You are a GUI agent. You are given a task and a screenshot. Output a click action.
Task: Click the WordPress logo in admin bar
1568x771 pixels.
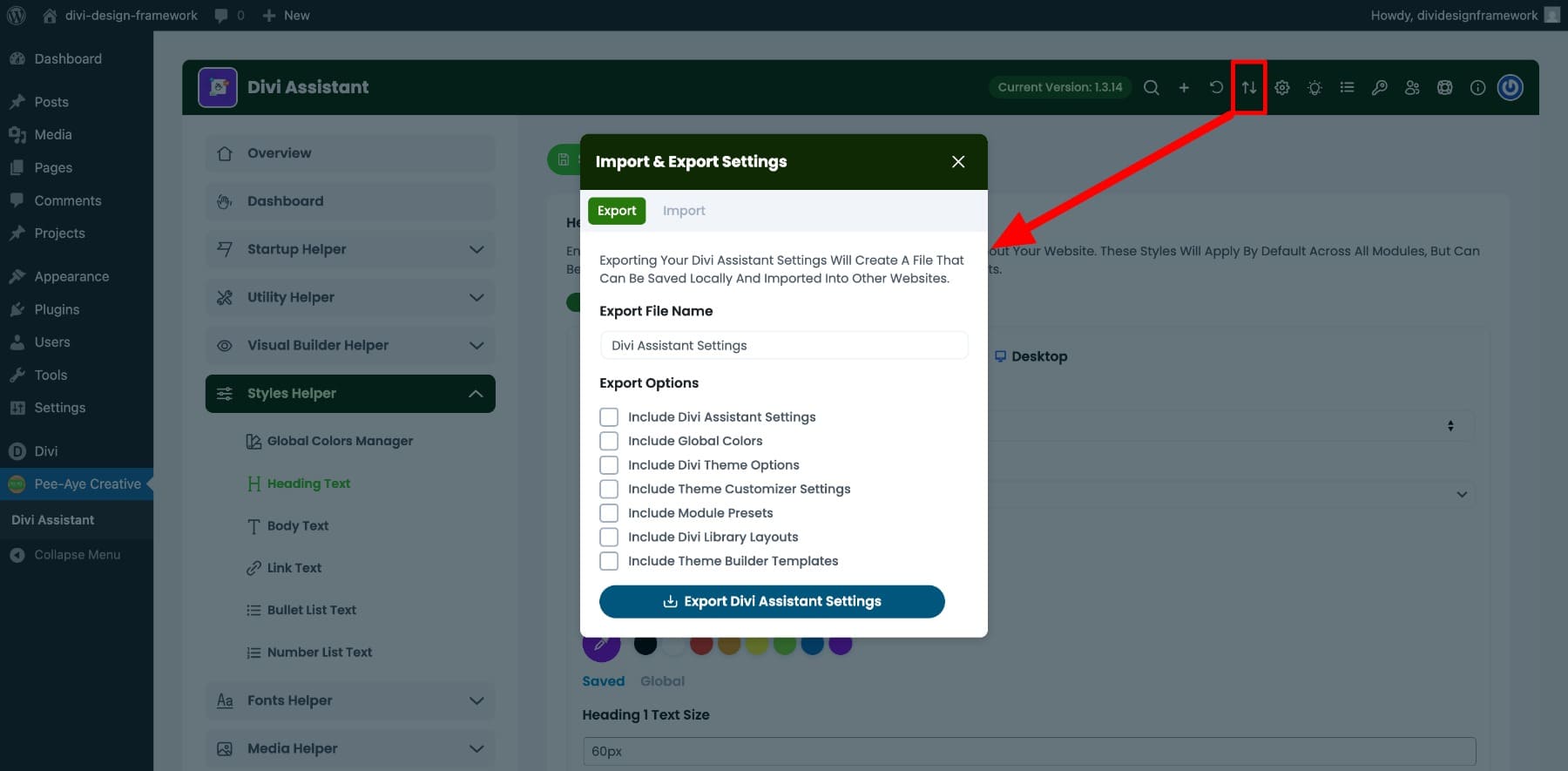(x=16, y=15)
